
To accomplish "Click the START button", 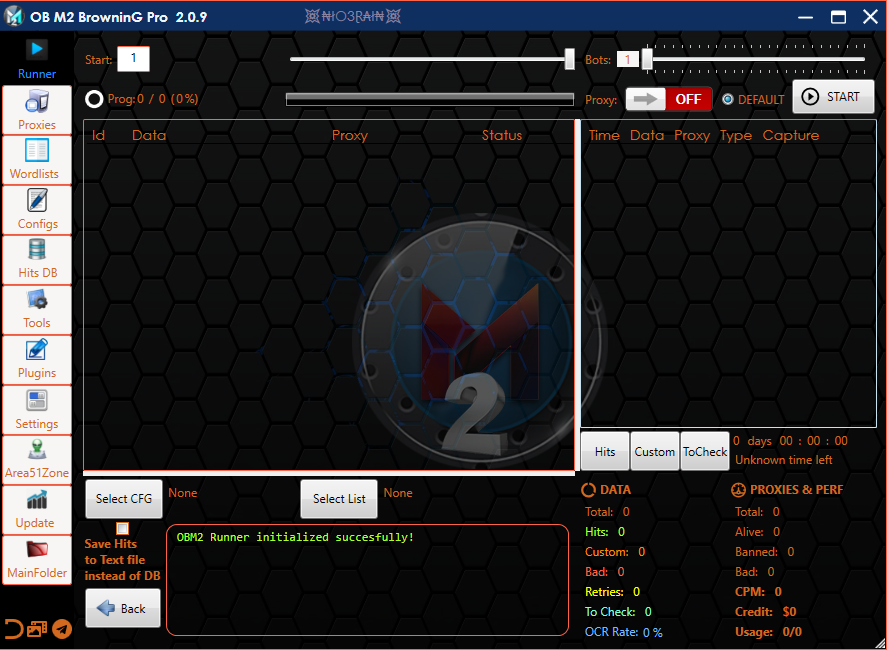I will tap(833, 97).
